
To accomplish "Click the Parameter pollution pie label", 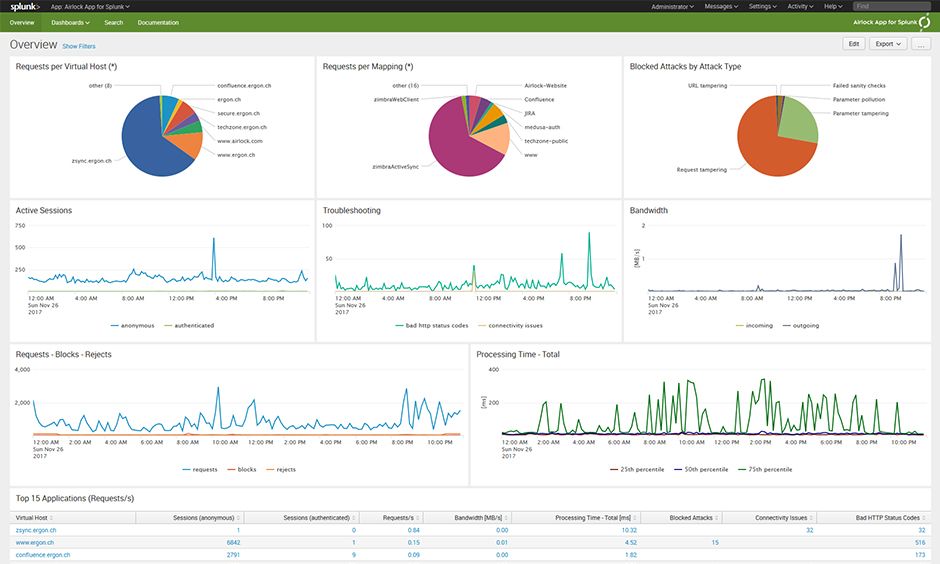I will 859,99.
